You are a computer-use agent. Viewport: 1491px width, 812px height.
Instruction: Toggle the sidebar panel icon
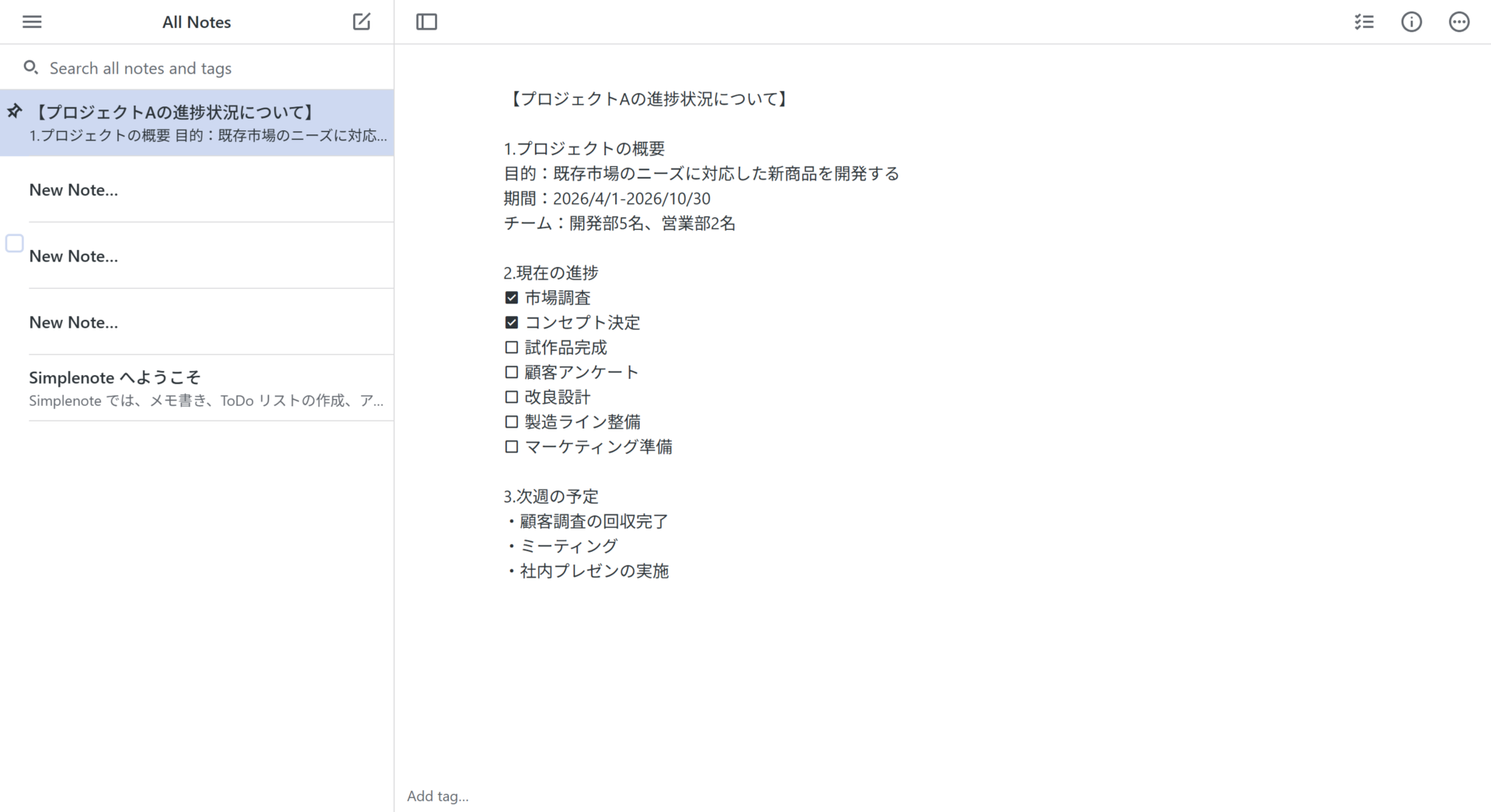click(426, 22)
